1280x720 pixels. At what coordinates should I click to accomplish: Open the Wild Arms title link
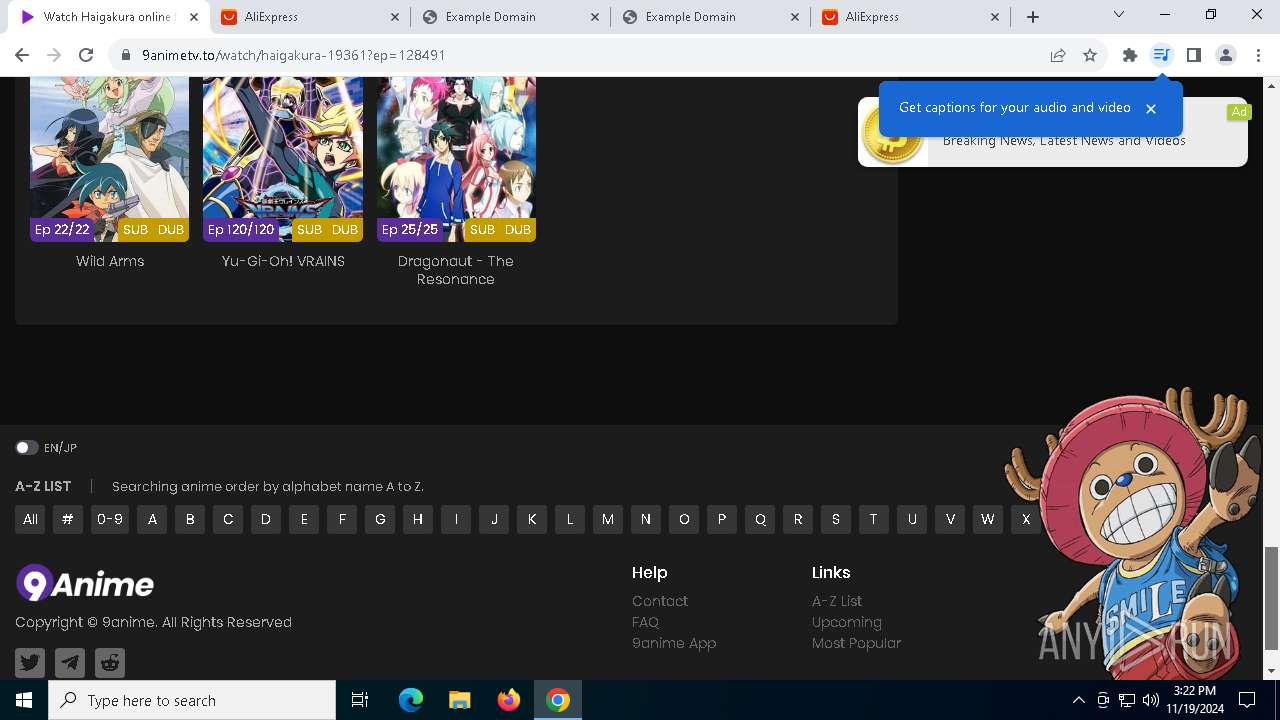click(x=110, y=261)
